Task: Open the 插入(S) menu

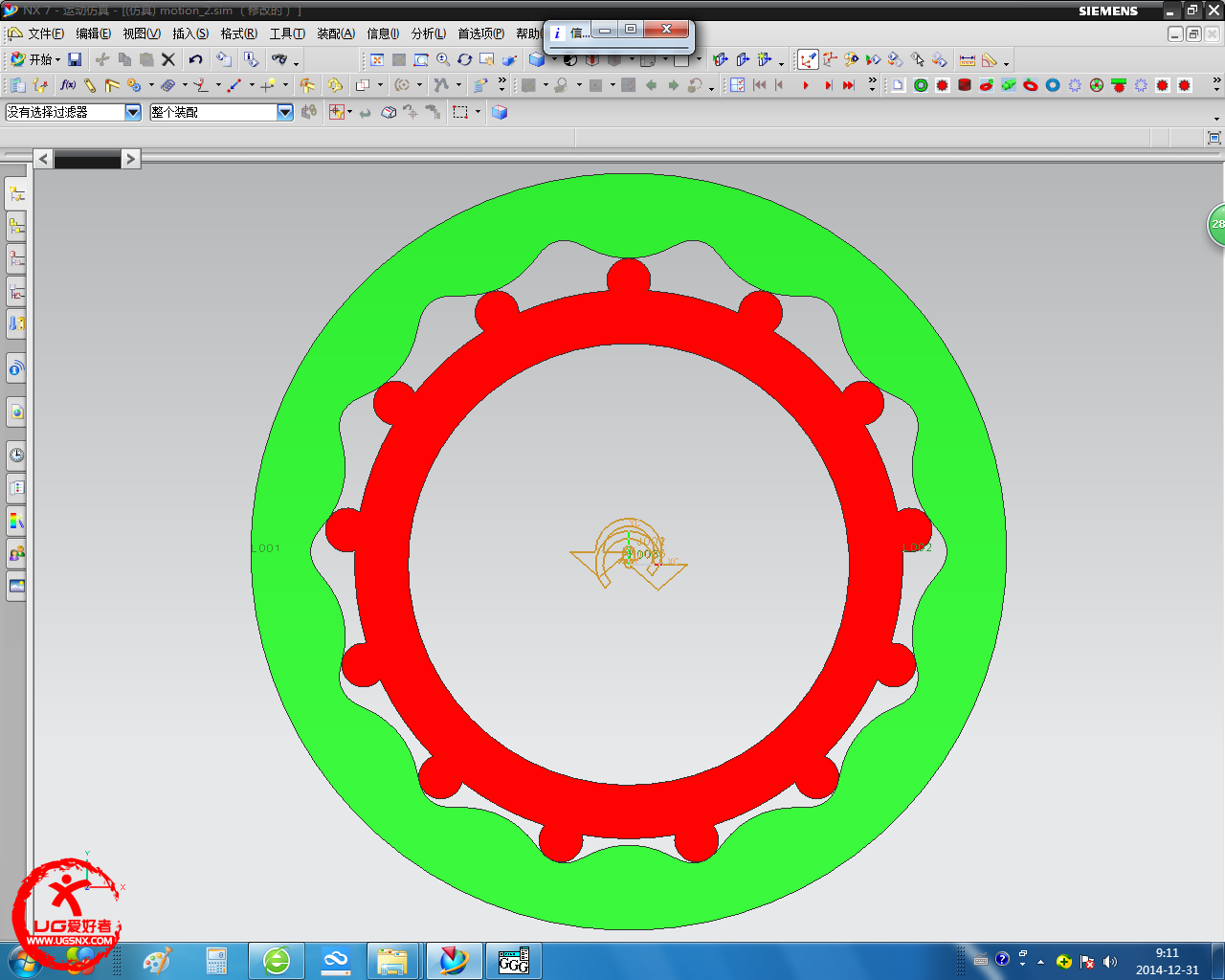Action: [x=189, y=33]
